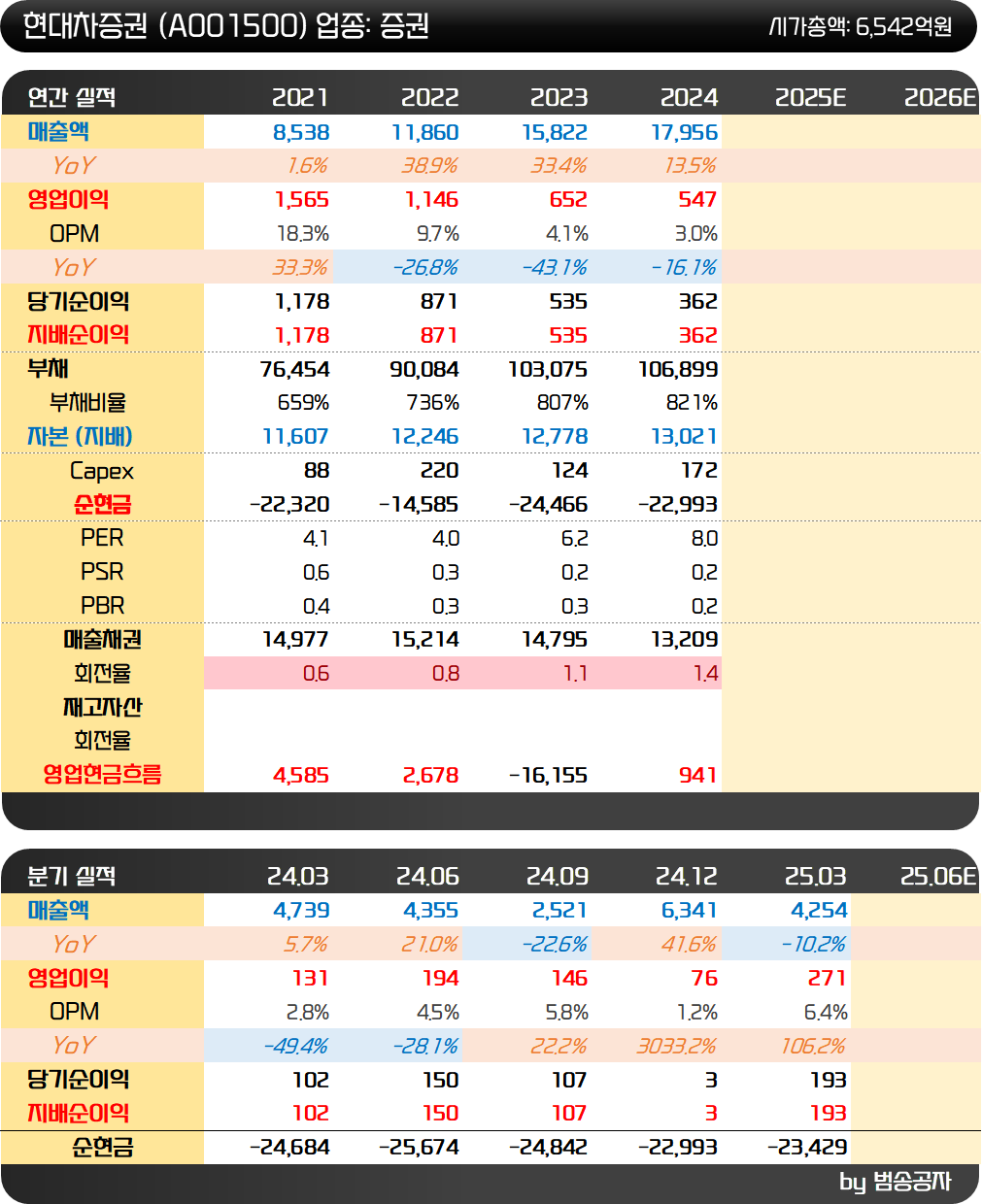
Task: Select the 부채비율 value 821%
Action: tap(693, 403)
